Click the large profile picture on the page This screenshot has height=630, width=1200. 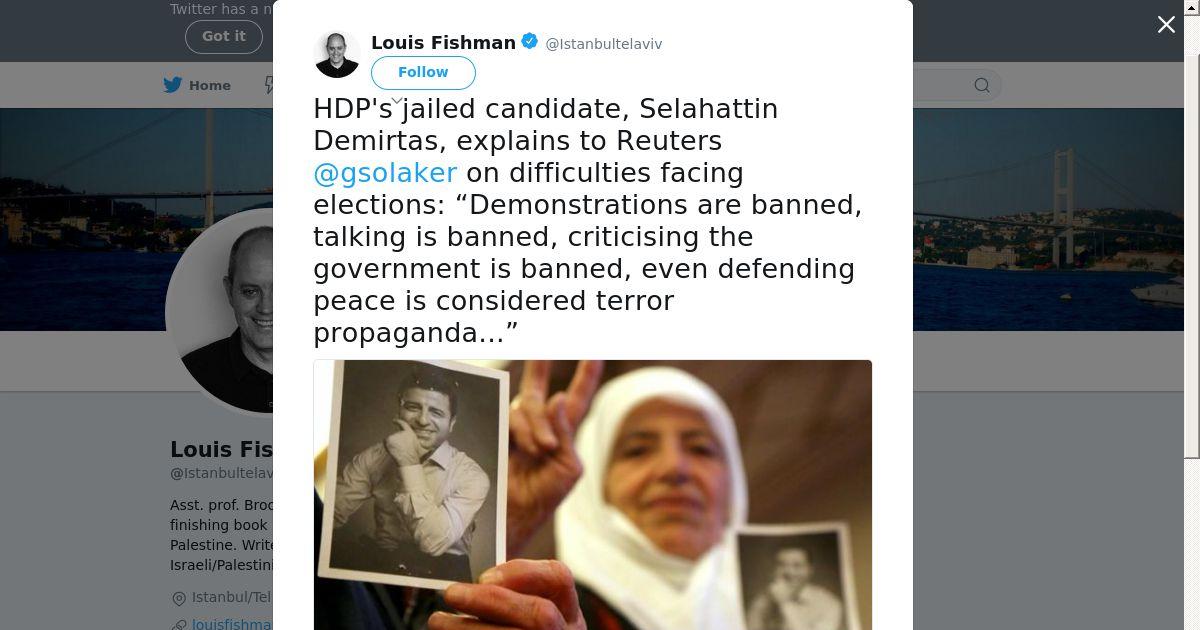click(x=222, y=310)
